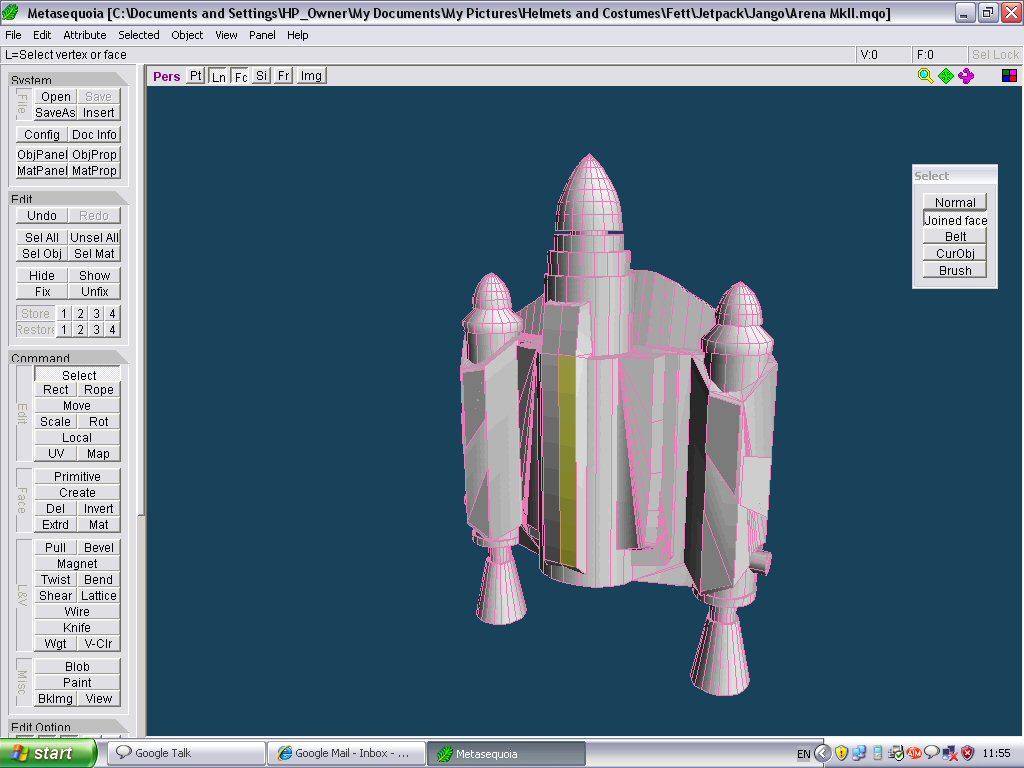Image resolution: width=1024 pixels, height=768 pixels.
Task: Activate the Primitive command
Action: [x=77, y=477]
